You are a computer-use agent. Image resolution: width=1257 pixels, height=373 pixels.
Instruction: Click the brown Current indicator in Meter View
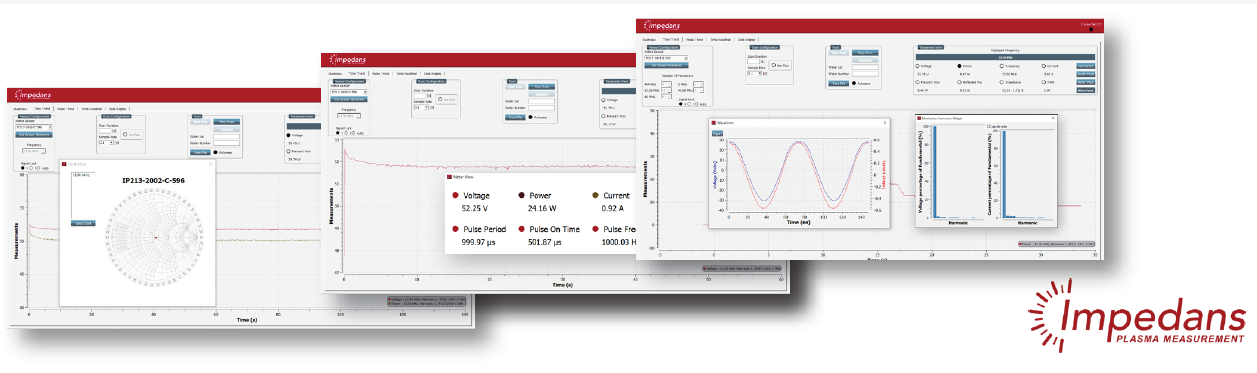[x=595, y=196]
